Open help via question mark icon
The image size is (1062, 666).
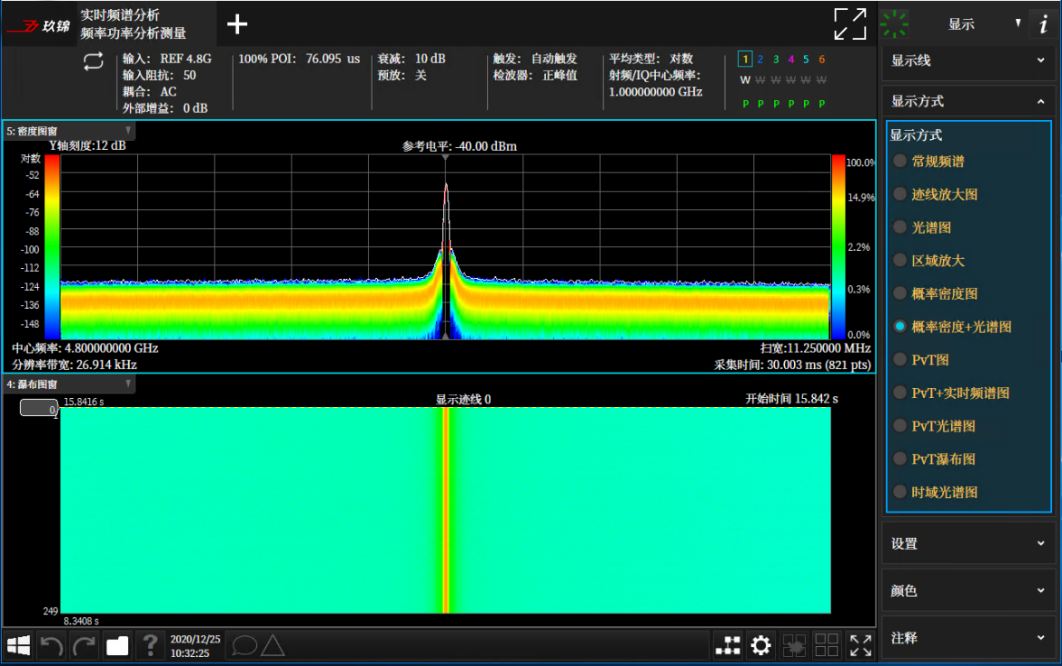(150, 645)
